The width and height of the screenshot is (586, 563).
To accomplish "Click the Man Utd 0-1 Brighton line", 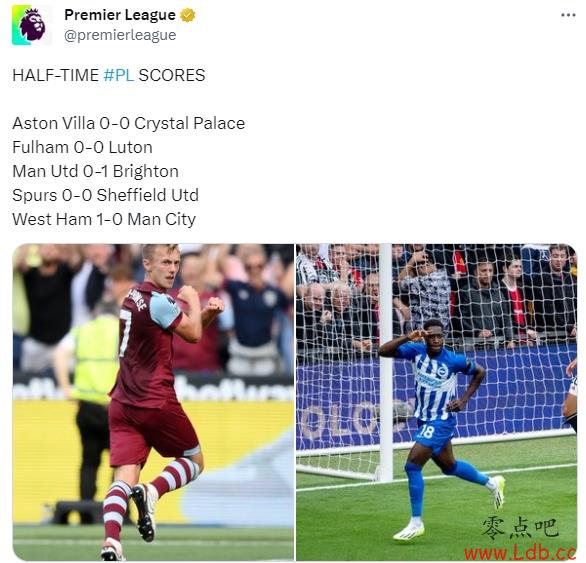I will point(95,171).
